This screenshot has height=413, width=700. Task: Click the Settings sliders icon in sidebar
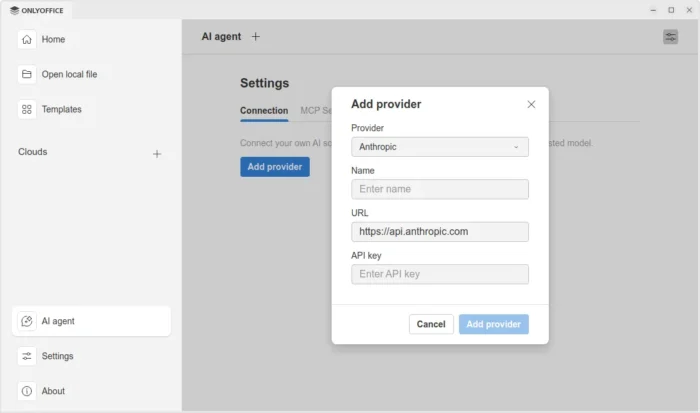coord(27,356)
